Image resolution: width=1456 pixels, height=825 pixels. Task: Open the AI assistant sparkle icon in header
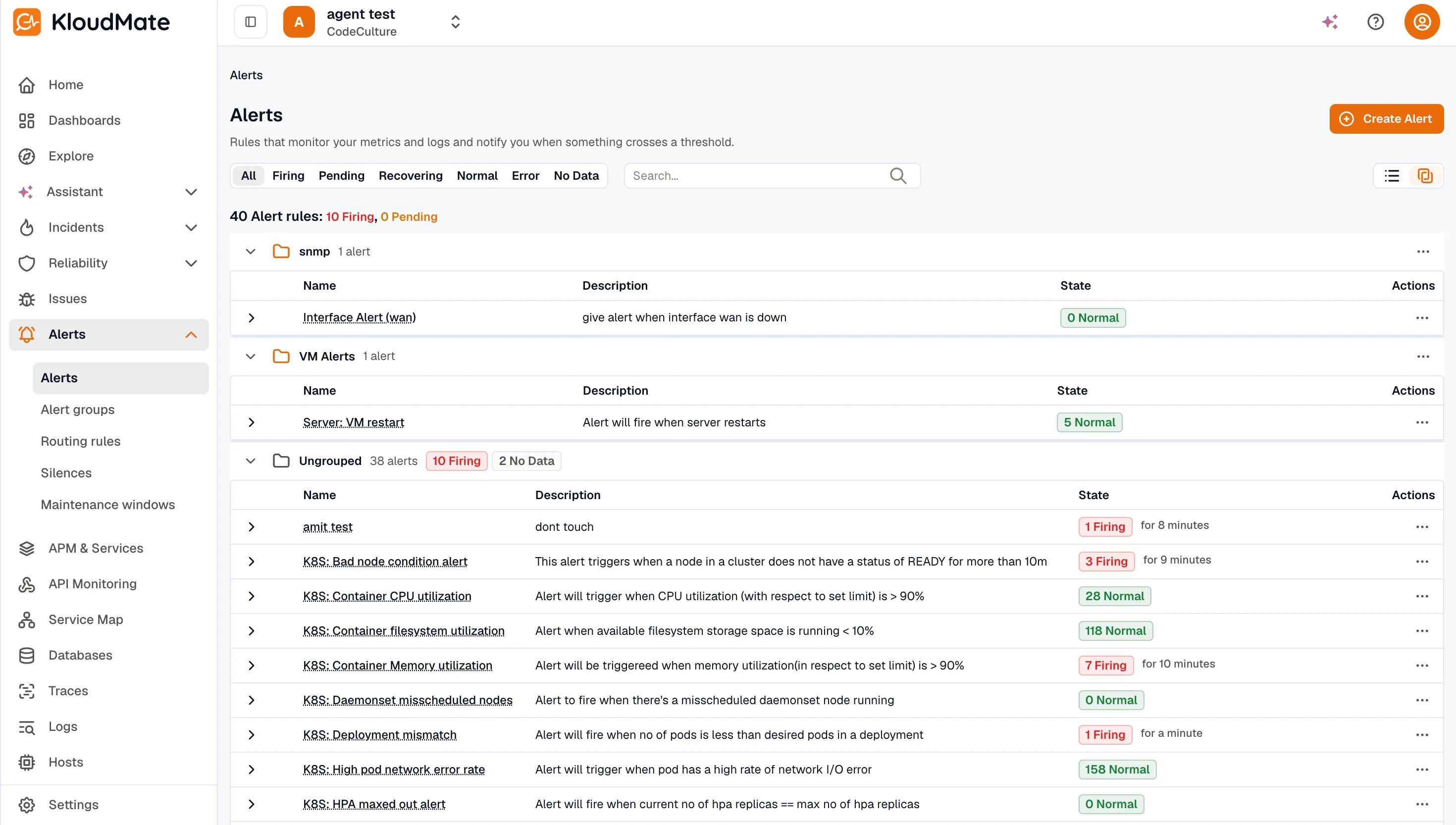click(1330, 22)
